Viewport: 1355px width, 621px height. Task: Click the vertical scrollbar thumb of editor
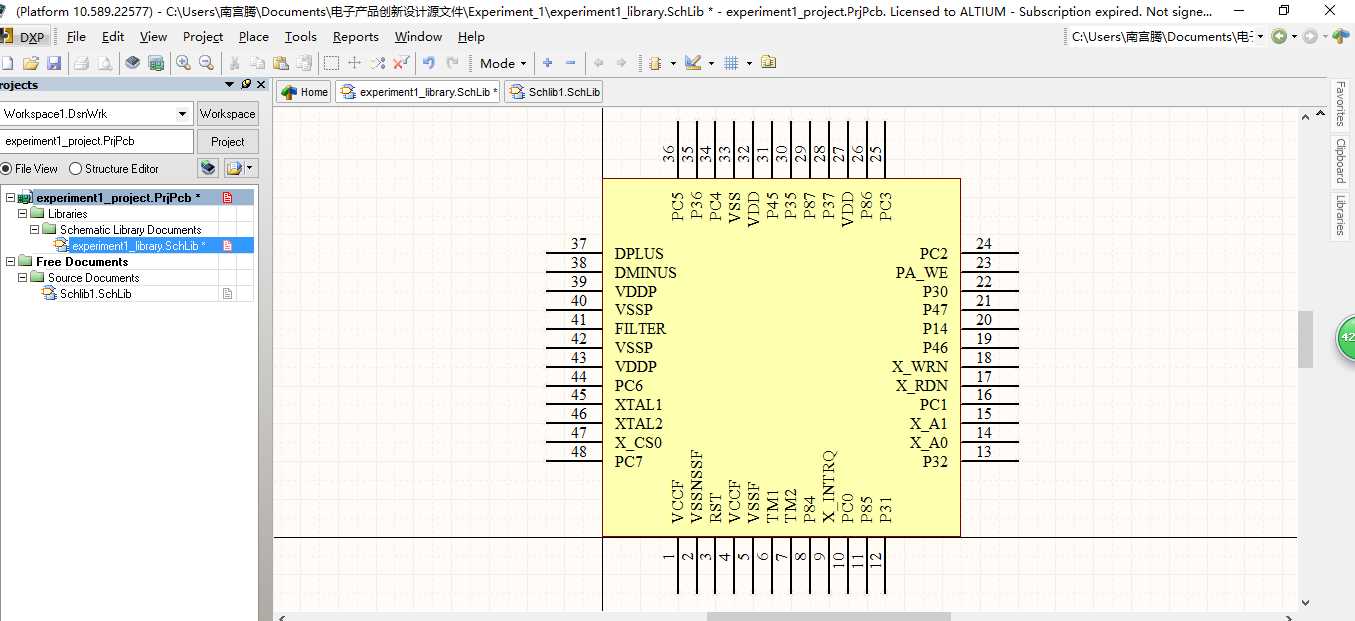[1305, 339]
